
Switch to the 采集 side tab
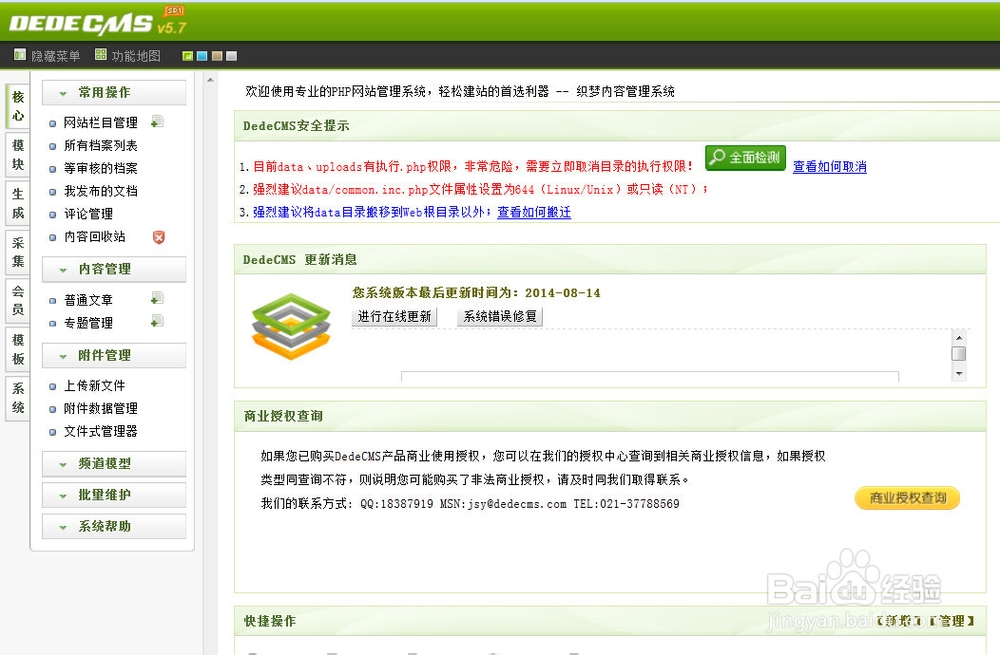coord(18,253)
